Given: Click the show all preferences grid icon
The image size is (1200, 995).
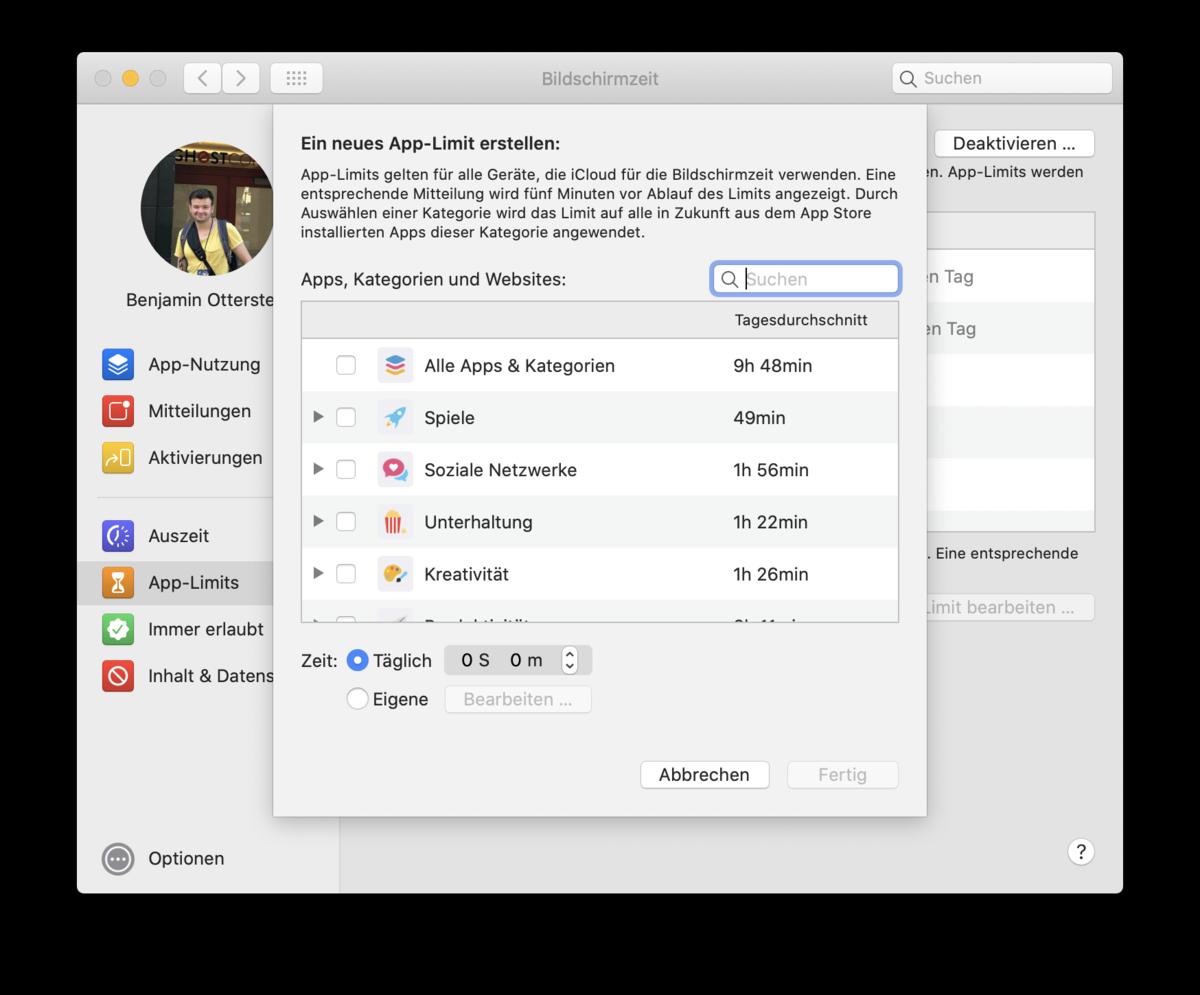Looking at the screenshot, I should (x=296, y=78).
